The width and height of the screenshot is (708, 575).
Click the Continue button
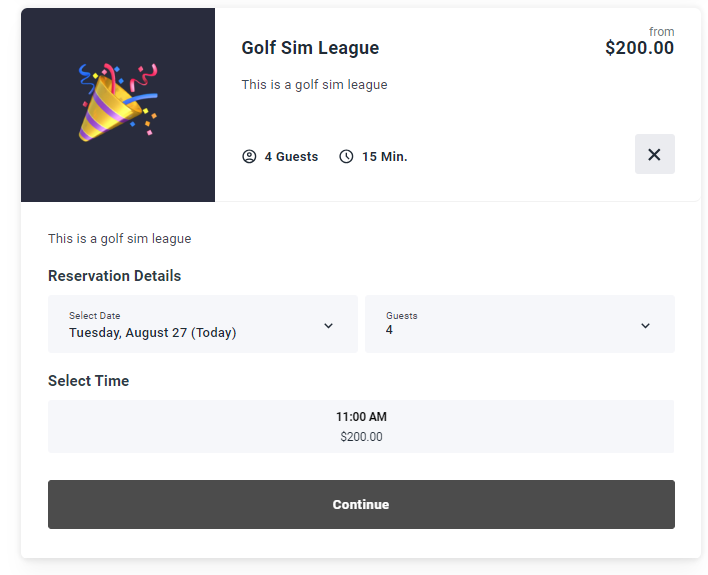[x=361, y=504]
